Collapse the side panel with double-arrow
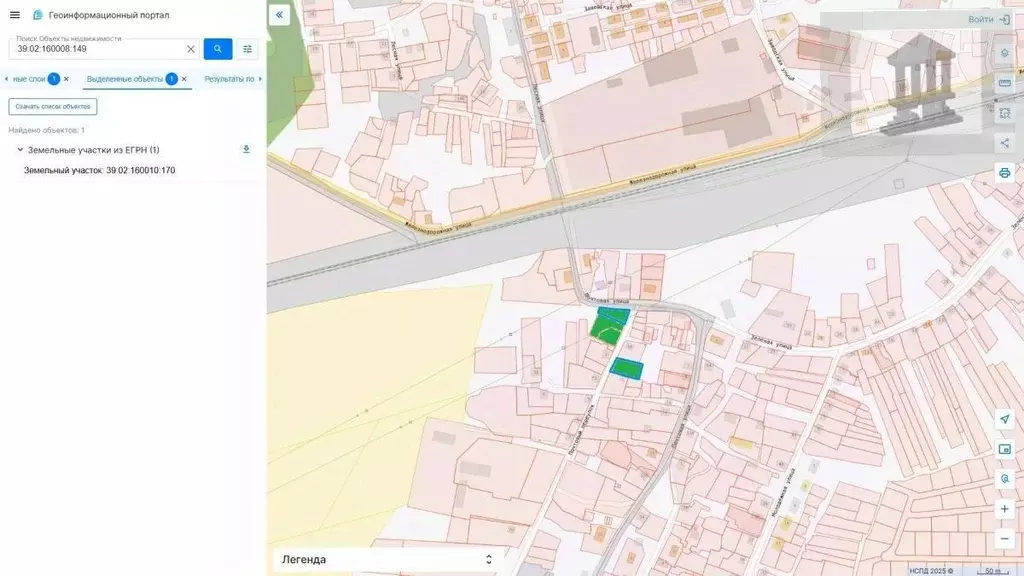The width and height of the screenshot is (1024, 576). [x=279, y=15]
